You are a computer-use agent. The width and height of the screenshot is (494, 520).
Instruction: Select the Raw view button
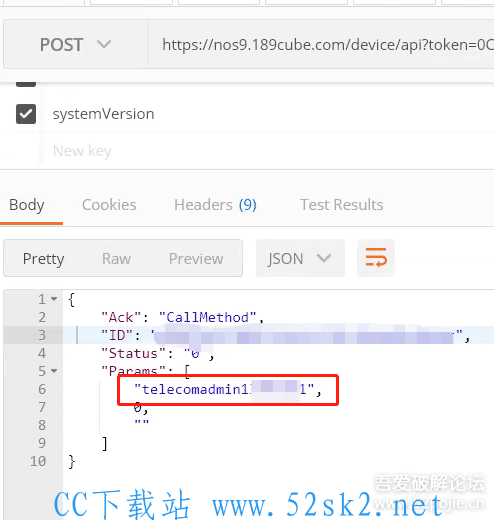tap(116, 258)
